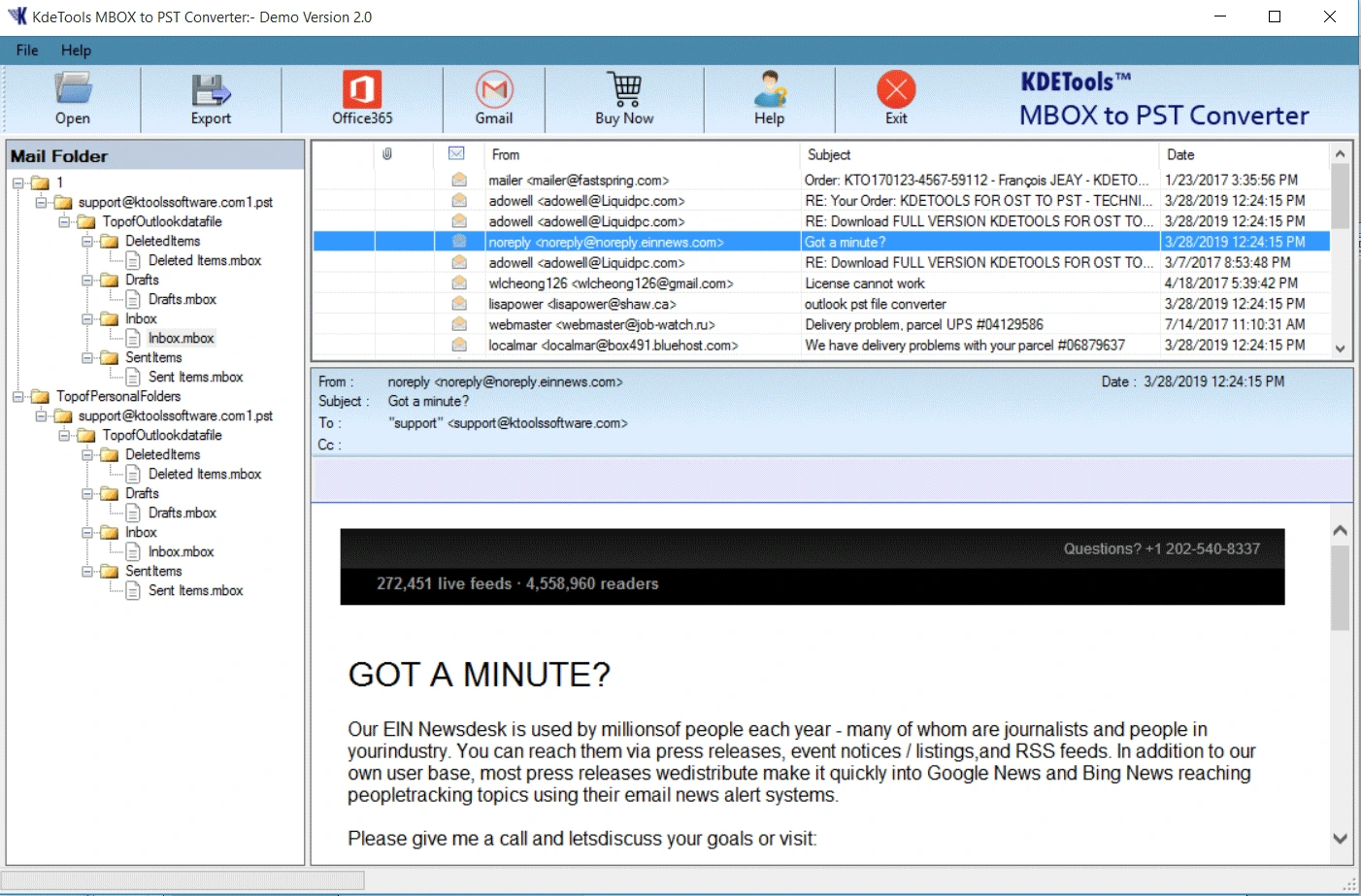This screenshot has height=896, width=1361.
Task: Click envelope icon of localmar row
Action: tap(459, 345)
